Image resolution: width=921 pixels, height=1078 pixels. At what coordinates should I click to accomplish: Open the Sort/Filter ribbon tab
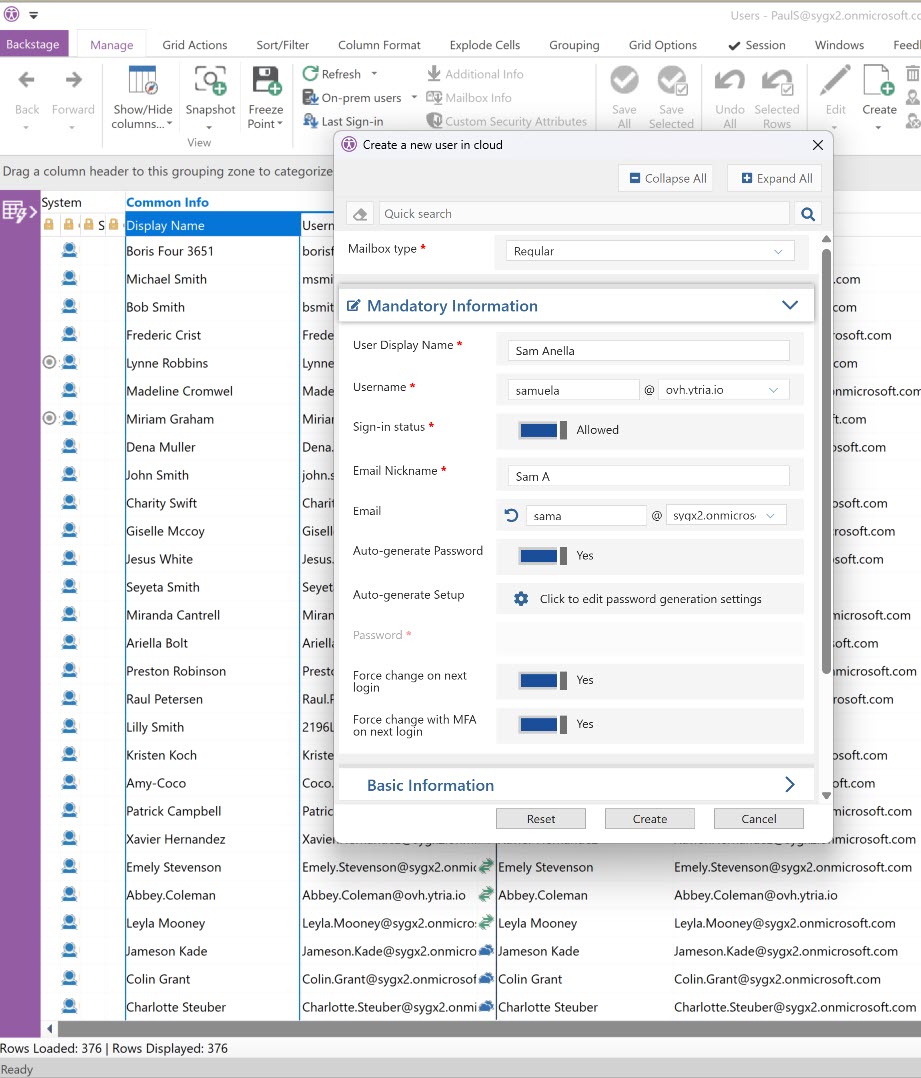pyautogui.click(x=282, y=45)
